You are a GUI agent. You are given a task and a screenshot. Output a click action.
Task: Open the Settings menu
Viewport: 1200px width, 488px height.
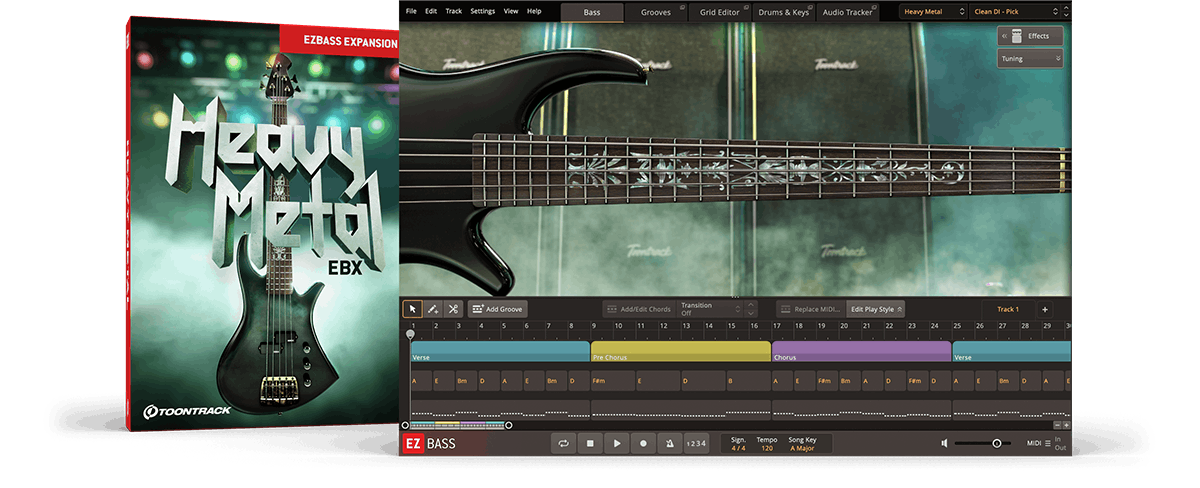482,11
